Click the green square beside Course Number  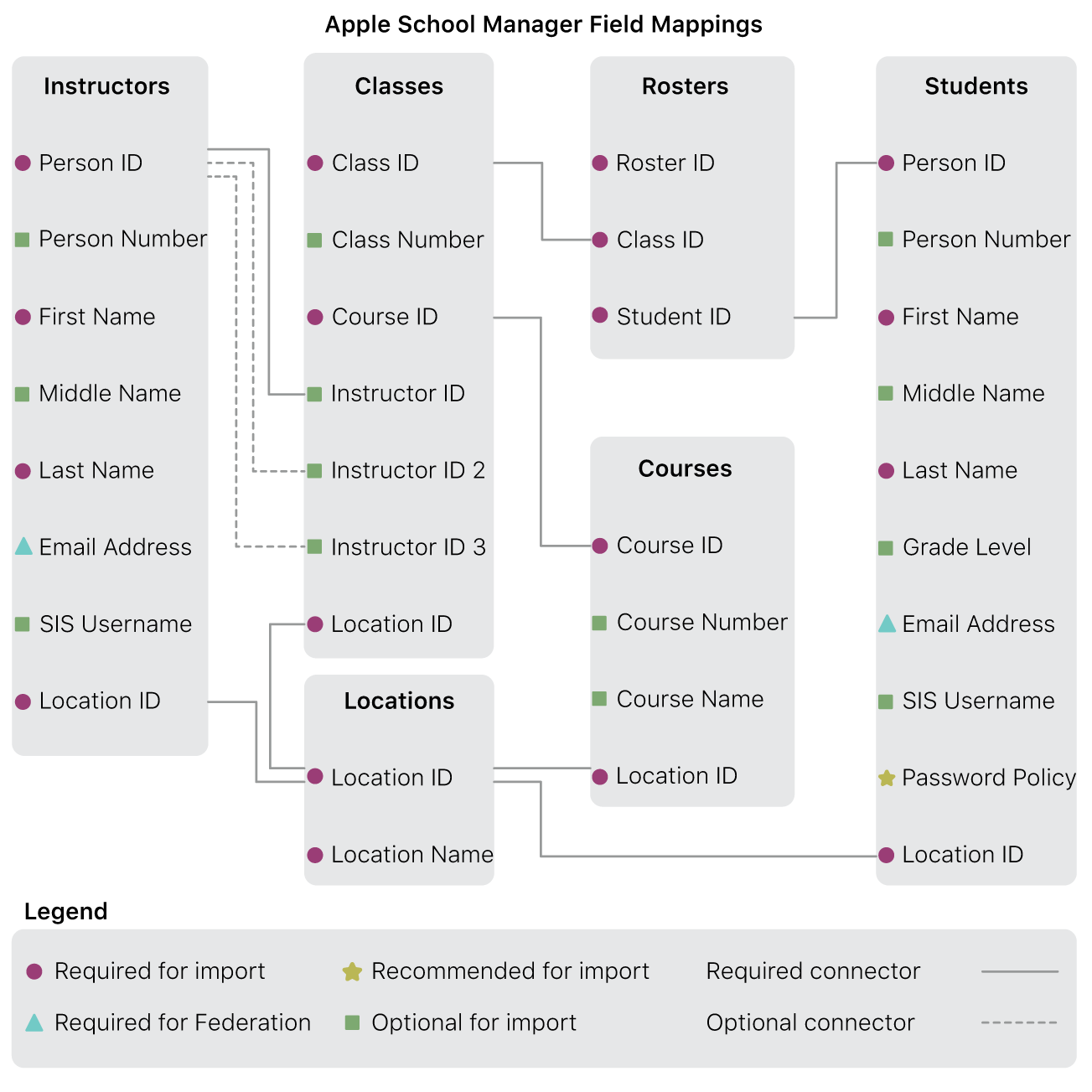pyautogui.click(x=600, y=623)
